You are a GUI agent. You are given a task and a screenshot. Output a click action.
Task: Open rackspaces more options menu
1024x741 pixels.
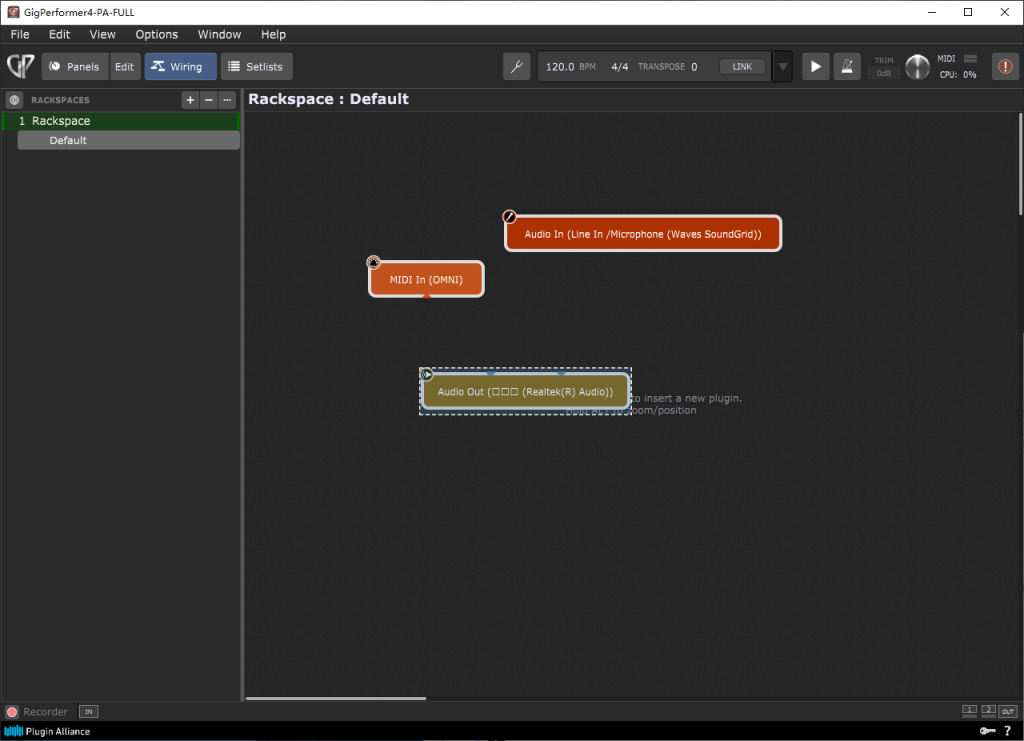[x=227, y=100]
